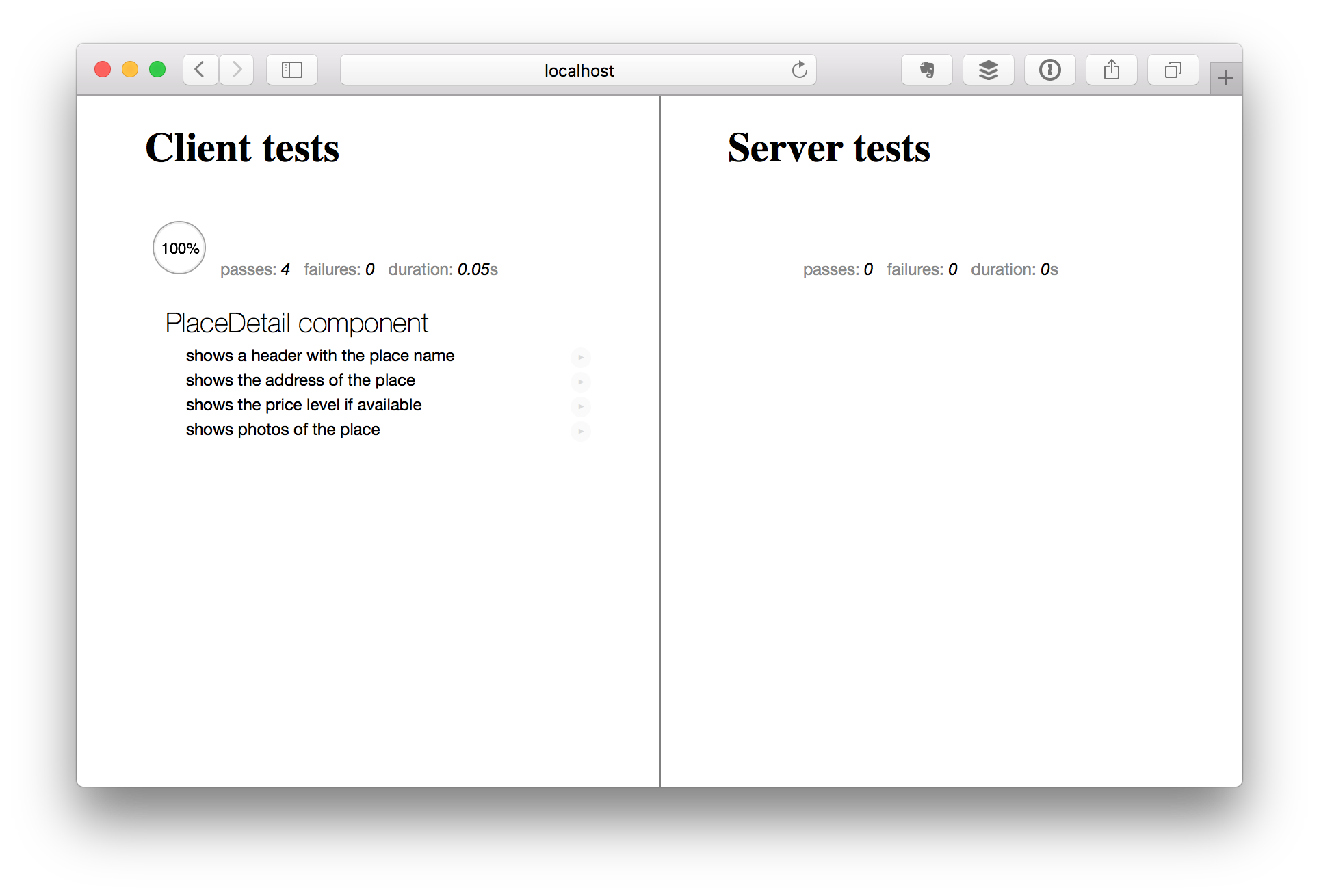Replay the 'shows the price level' test arrow

pos(580,406)
